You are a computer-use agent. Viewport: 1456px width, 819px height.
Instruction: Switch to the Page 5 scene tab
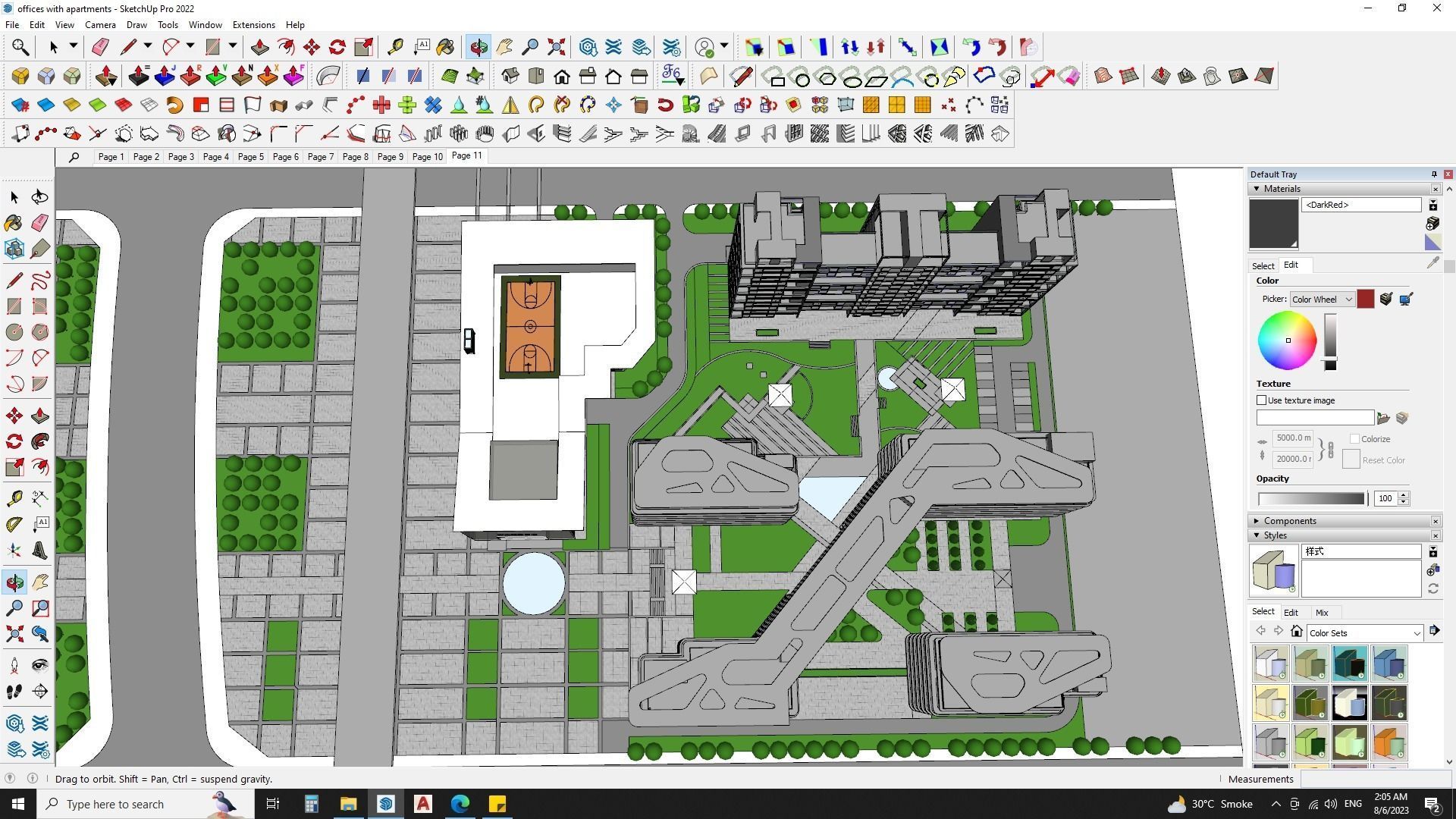(251, 157)
